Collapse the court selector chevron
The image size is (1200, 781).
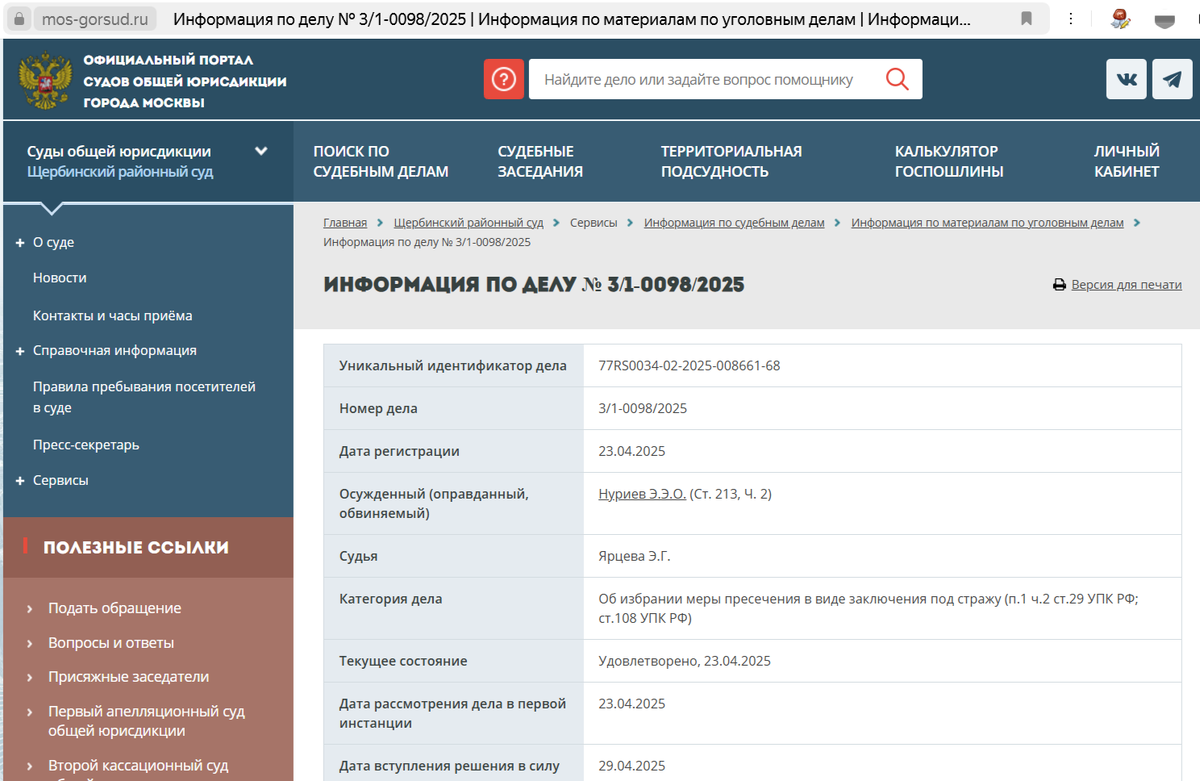point(261,149)
